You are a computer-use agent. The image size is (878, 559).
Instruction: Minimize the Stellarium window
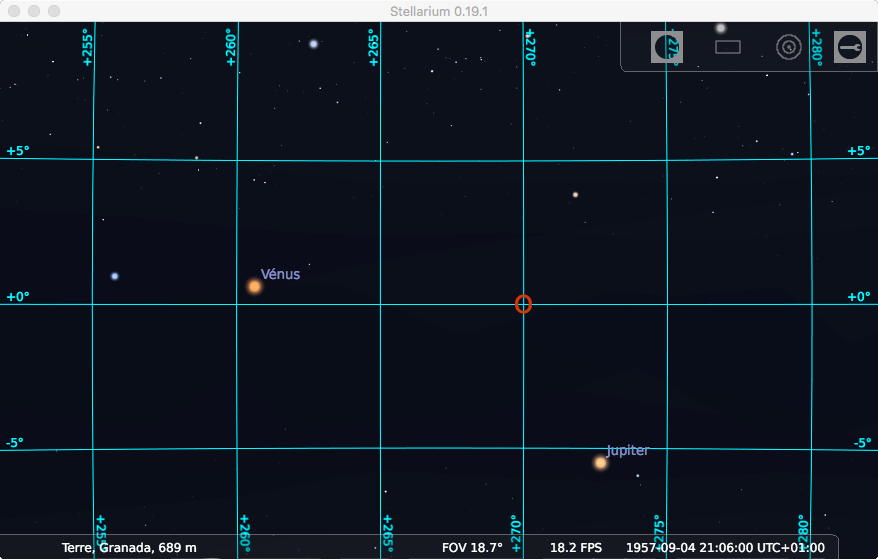[x=33, y=11]
